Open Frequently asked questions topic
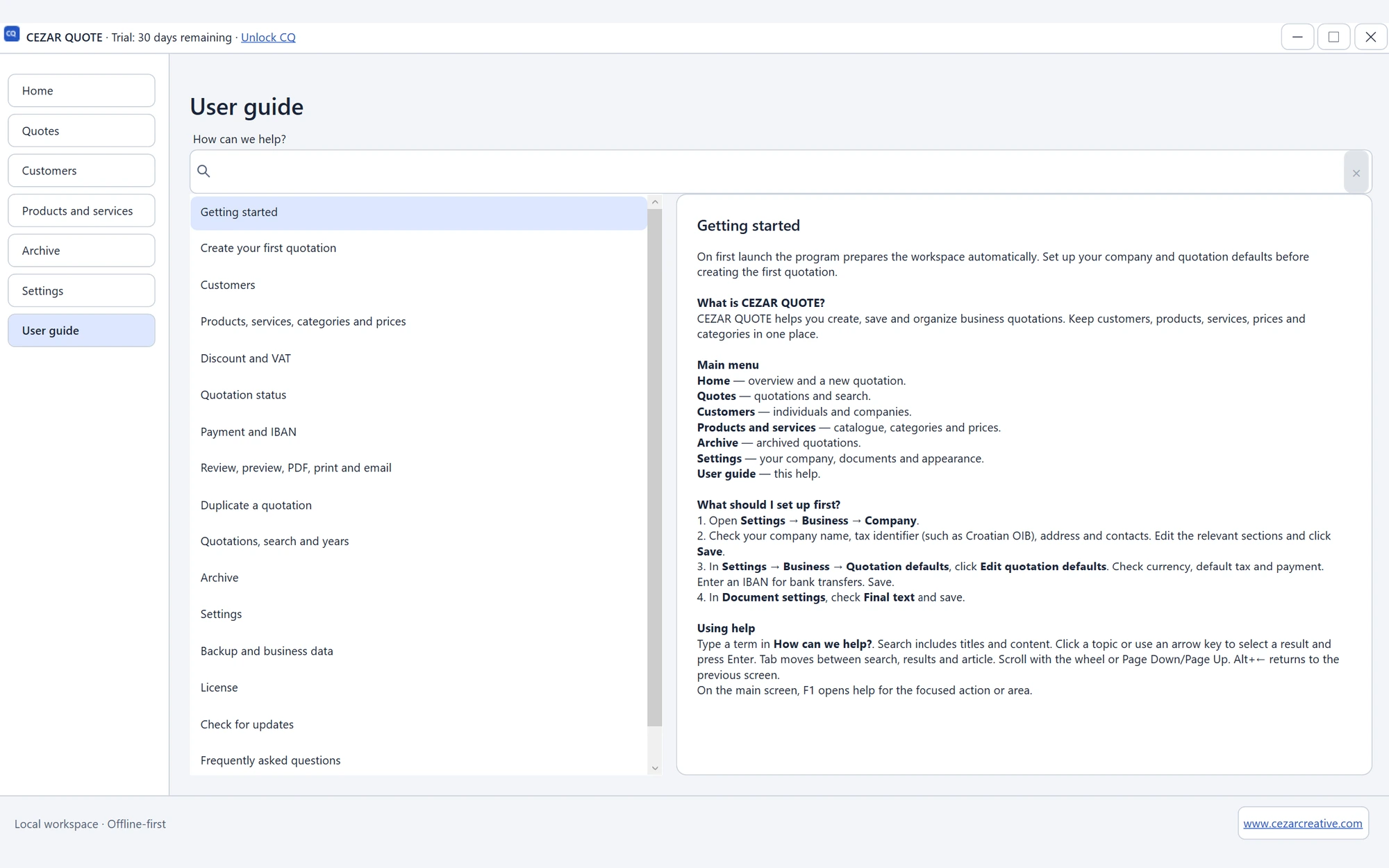This screenshot has height=868, width=1389. (x=419, y=760)
